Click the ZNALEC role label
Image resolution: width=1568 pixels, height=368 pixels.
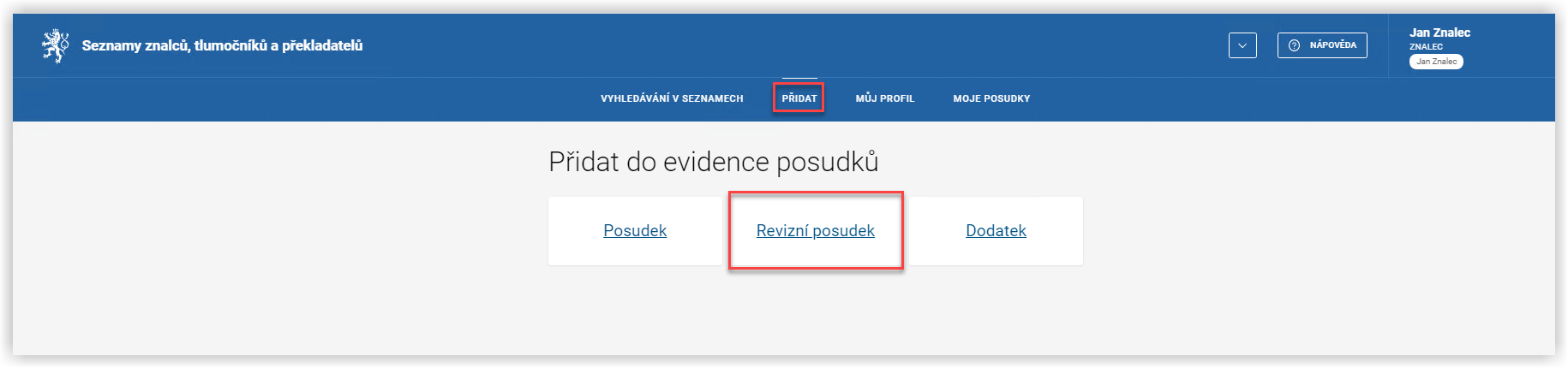tap(1426, 47)
